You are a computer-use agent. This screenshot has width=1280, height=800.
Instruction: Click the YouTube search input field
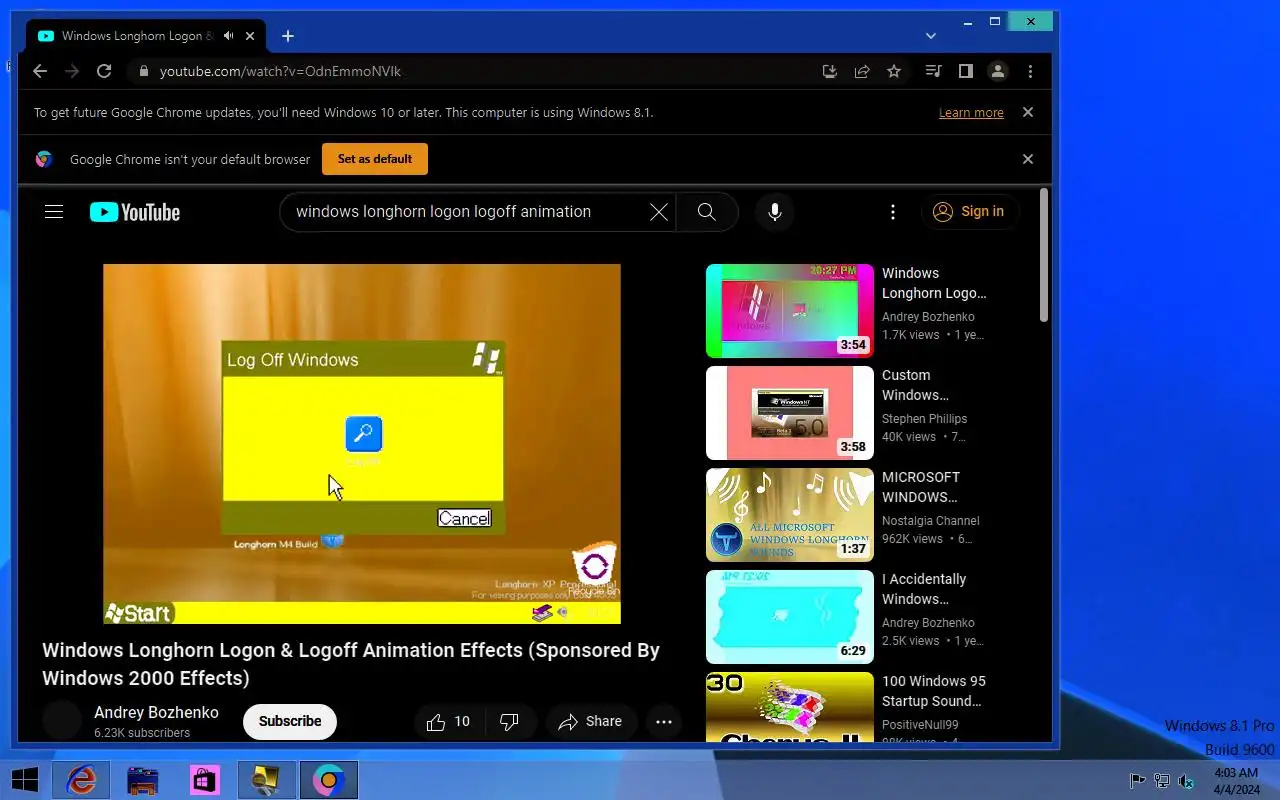pyautogui.click(x=468, y=212)
